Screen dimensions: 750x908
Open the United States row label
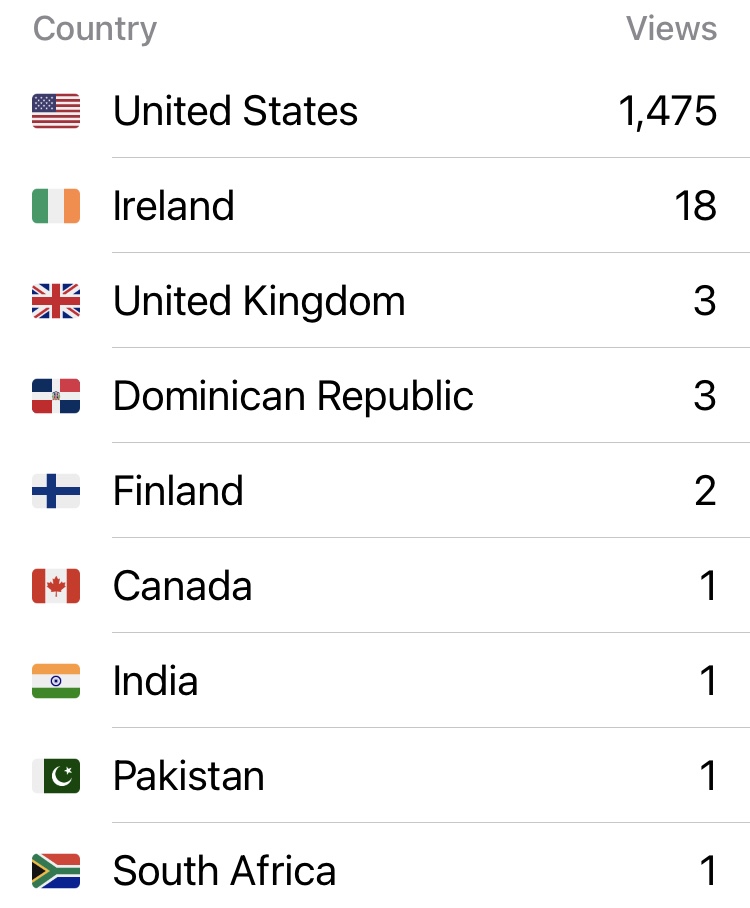coord(235,111)
